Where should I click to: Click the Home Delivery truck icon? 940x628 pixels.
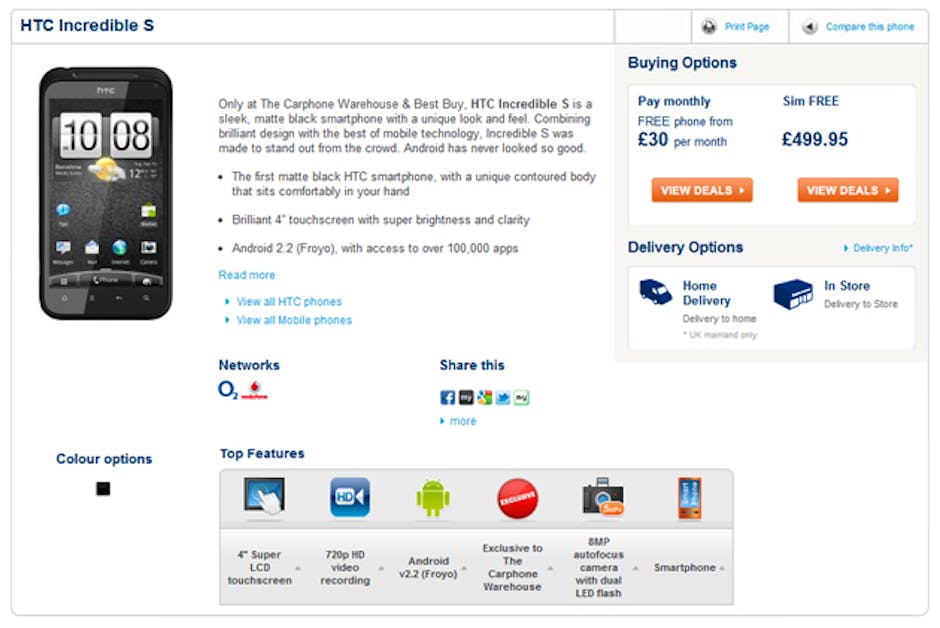[655, 292]
